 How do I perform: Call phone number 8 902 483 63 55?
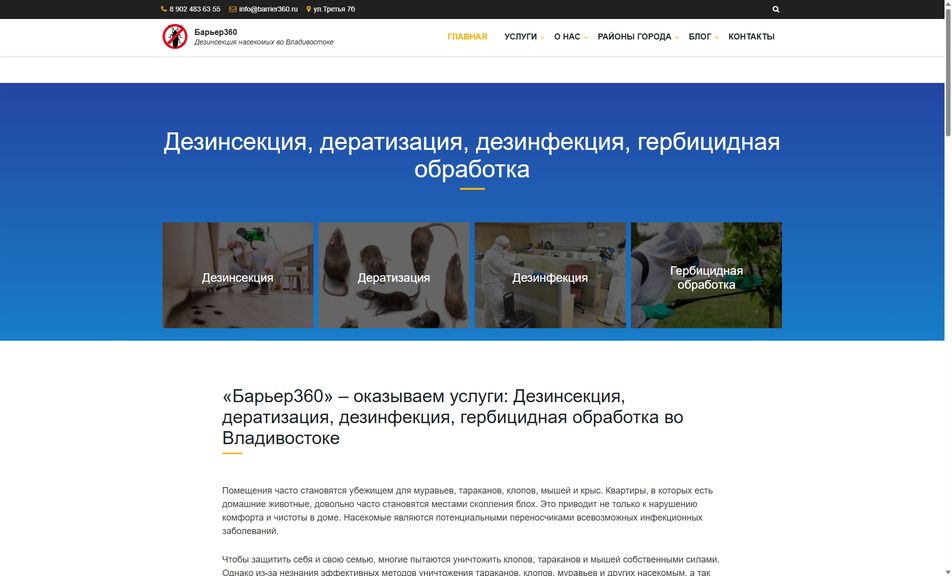click(x=194, y=9)
